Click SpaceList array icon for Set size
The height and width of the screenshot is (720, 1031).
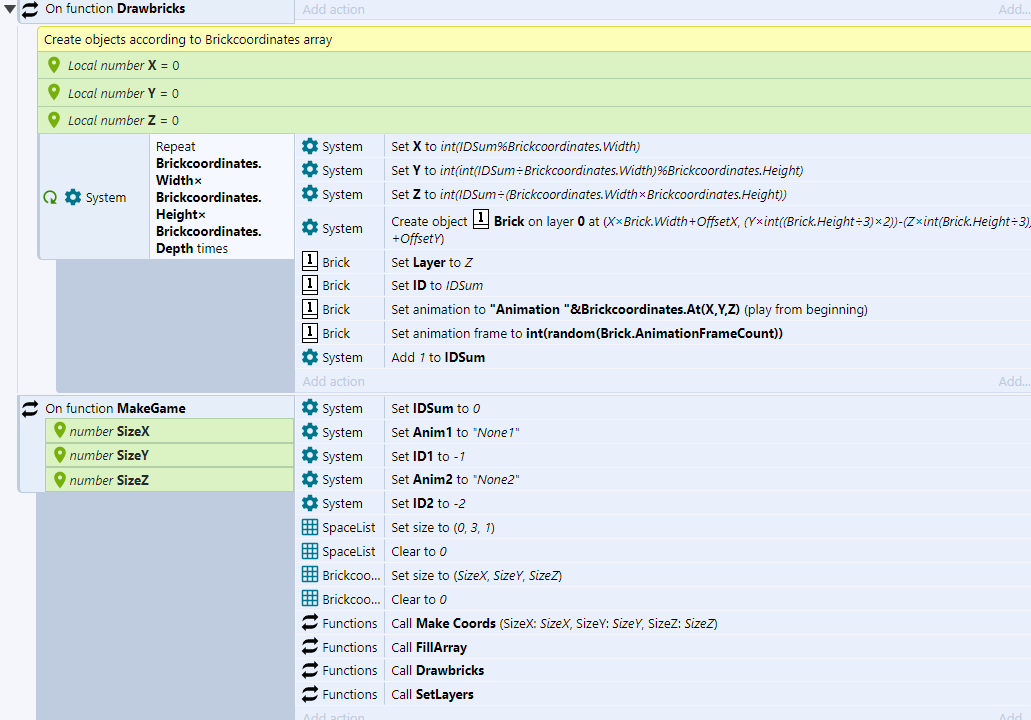pos(310,527)
